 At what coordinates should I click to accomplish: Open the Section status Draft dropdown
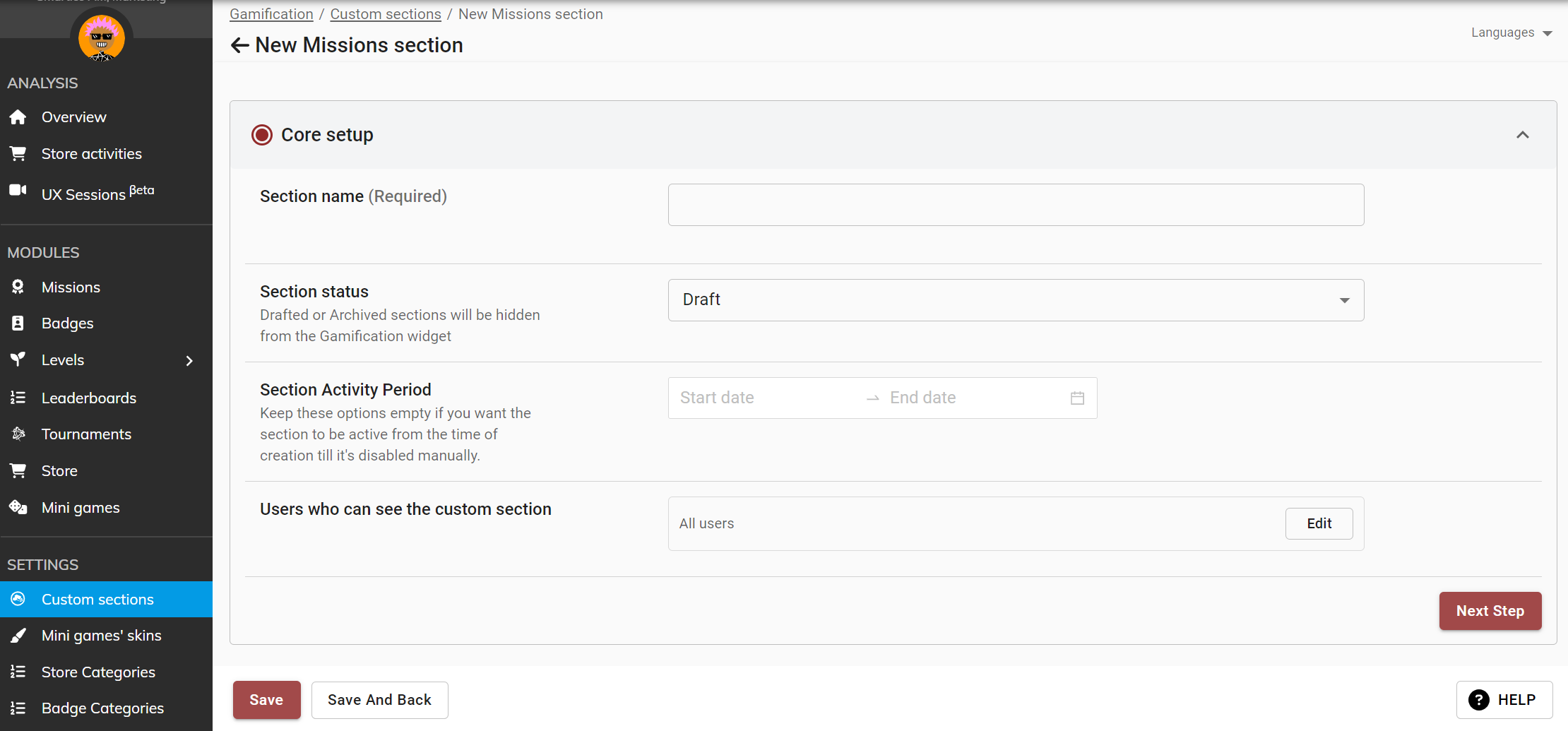pyautogui.click(x=1016, y=300)
